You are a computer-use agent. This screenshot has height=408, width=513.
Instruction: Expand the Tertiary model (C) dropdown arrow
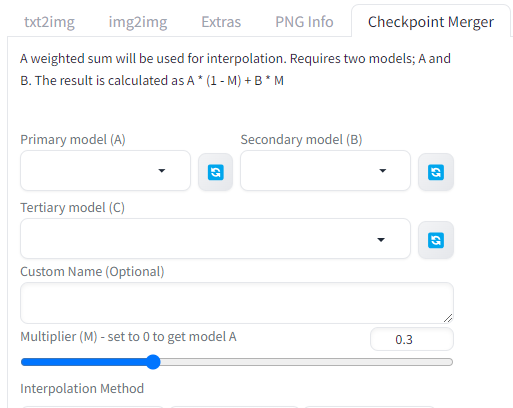point(381,240)
